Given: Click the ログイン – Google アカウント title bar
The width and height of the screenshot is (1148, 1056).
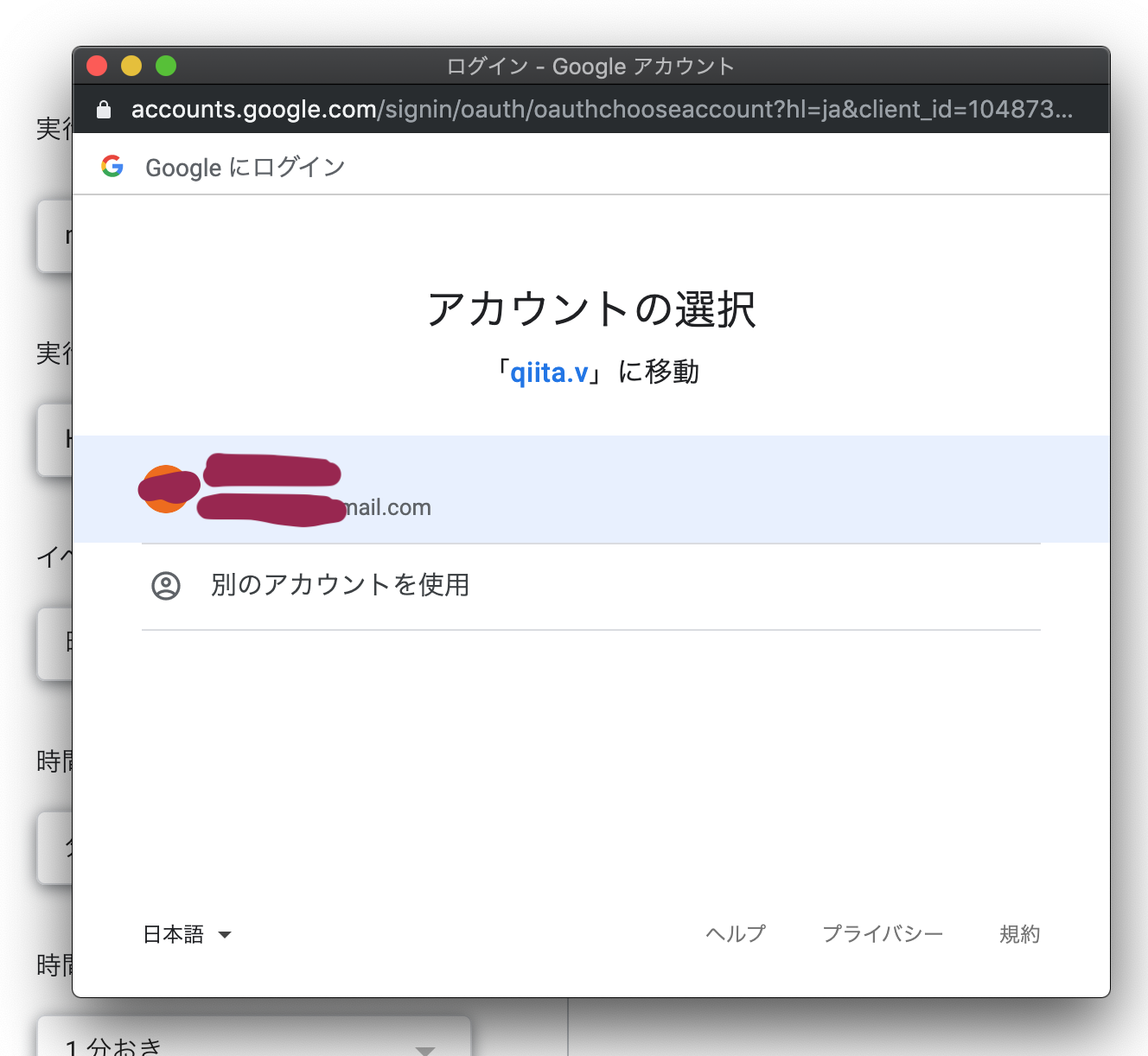Looking at the screenshot, I should pyautogui.click(x=590, y=66).
